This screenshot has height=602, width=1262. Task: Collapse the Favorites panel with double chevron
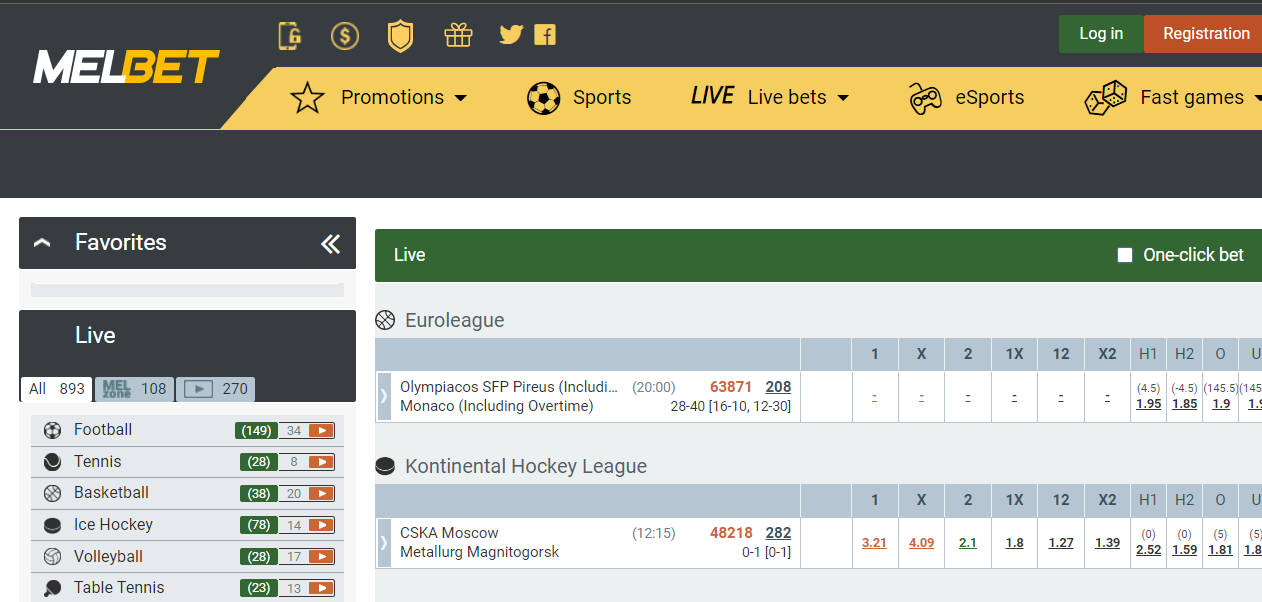pyautogui.click(x=331, y=243)
